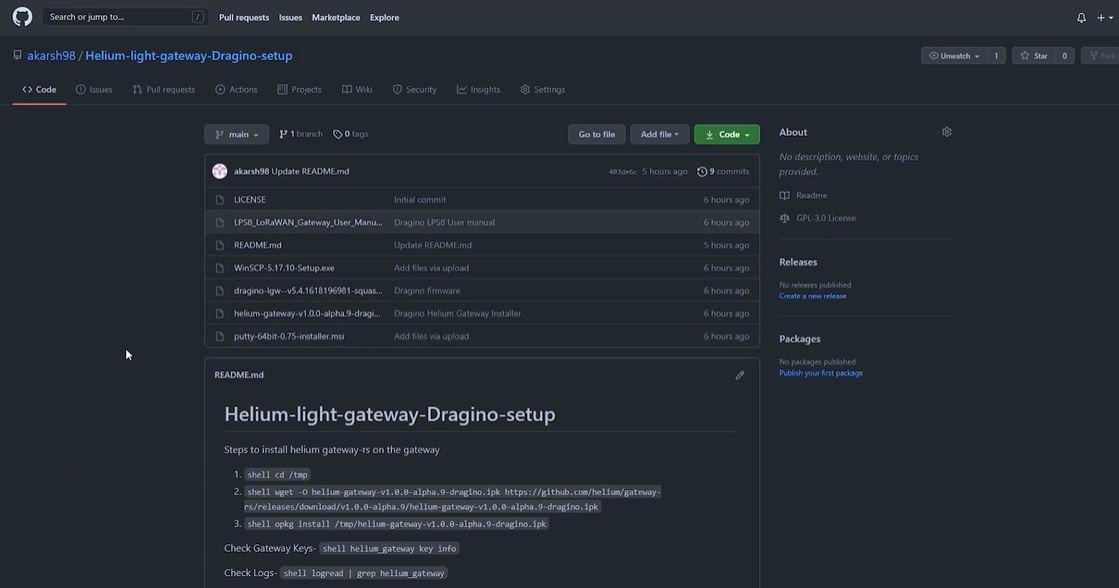The image size is (1119, 588).
Task: Click file icon beside putty-64bit-0.75-installer.msi
Action: coord(220,337)
